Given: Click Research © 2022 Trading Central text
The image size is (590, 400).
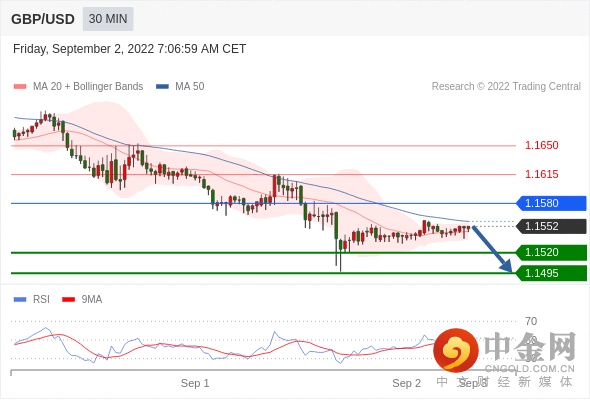Looking at the screenshot, I should tap(506, 87).
